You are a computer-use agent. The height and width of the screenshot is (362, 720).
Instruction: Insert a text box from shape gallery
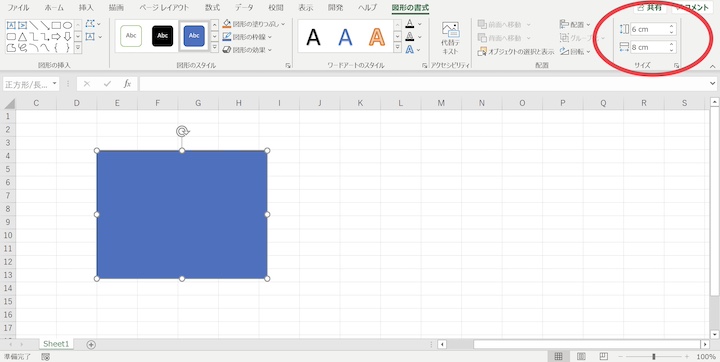(11, 25)
